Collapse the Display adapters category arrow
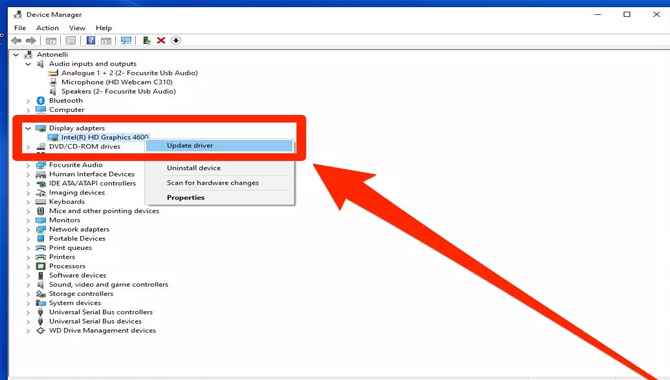Screen dimensions: 670x380 point(28,128)
